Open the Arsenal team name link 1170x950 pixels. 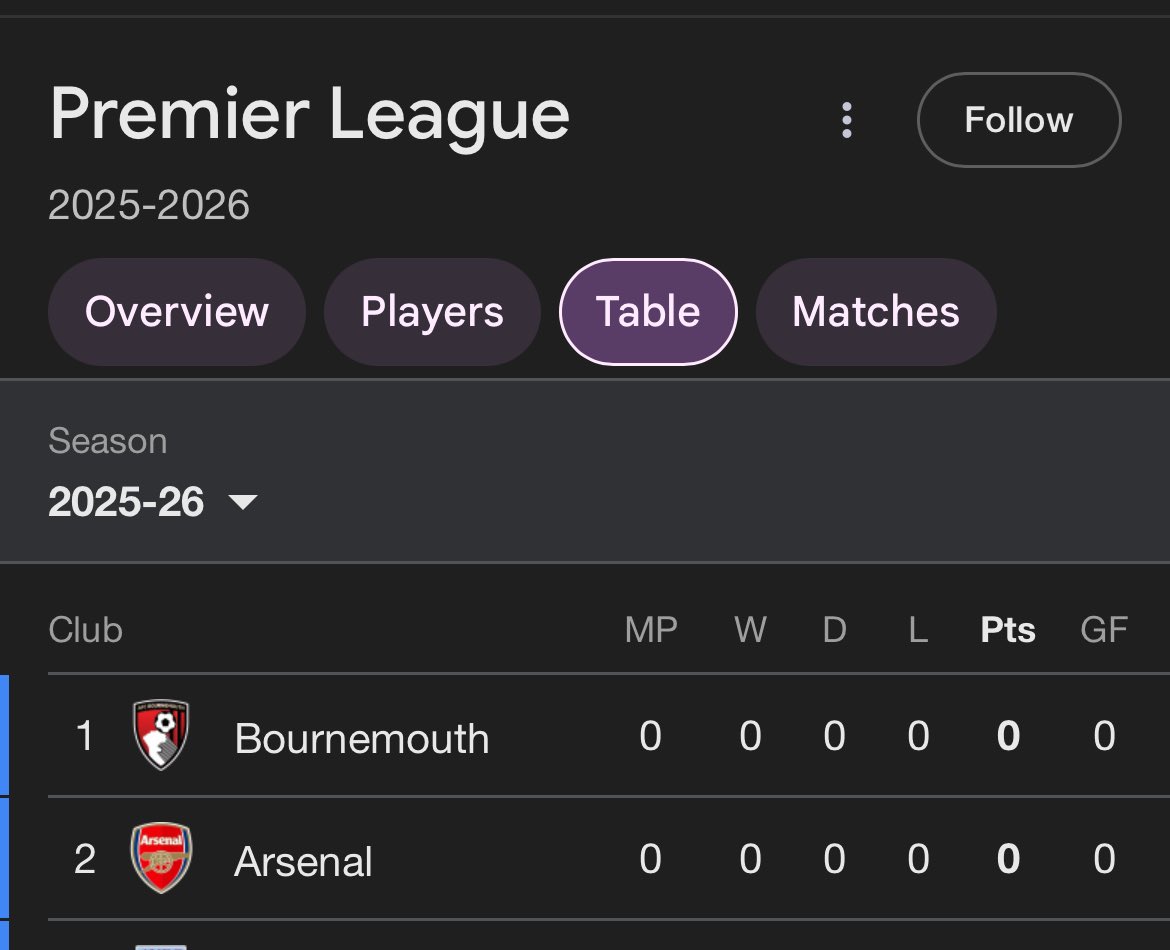[x=303, y=862]
